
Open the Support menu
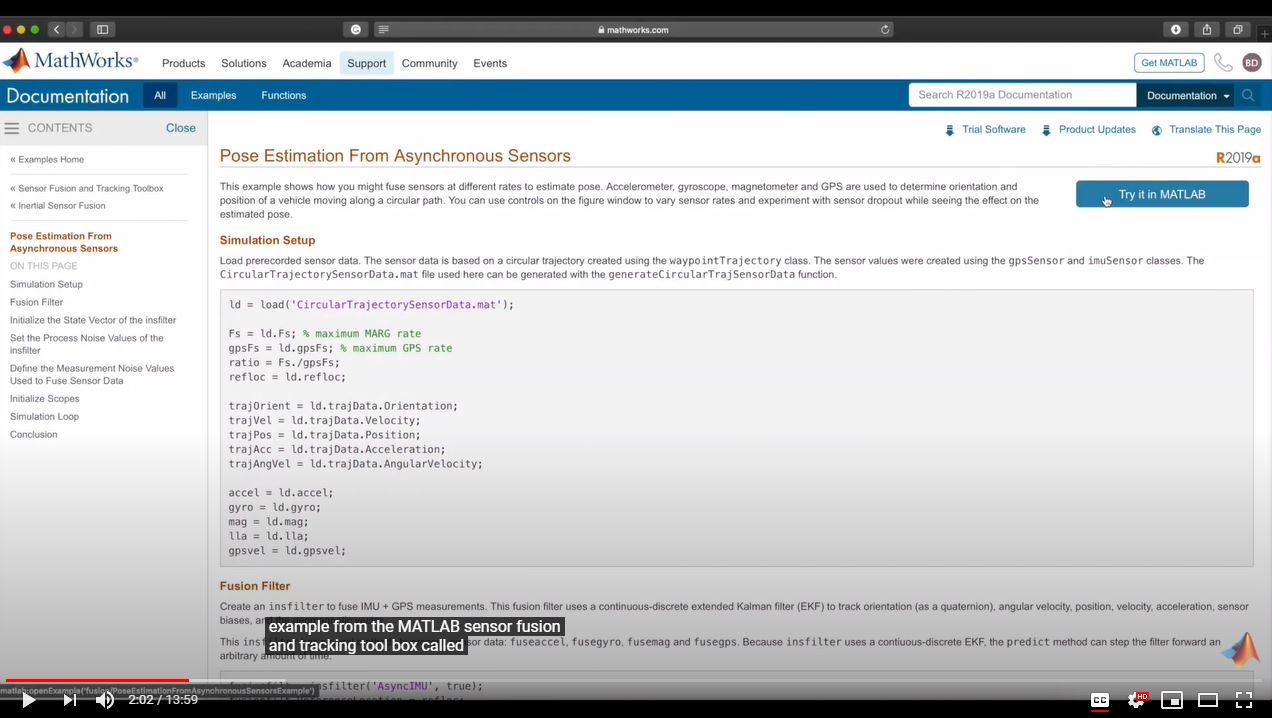click(x=366, y=63)
